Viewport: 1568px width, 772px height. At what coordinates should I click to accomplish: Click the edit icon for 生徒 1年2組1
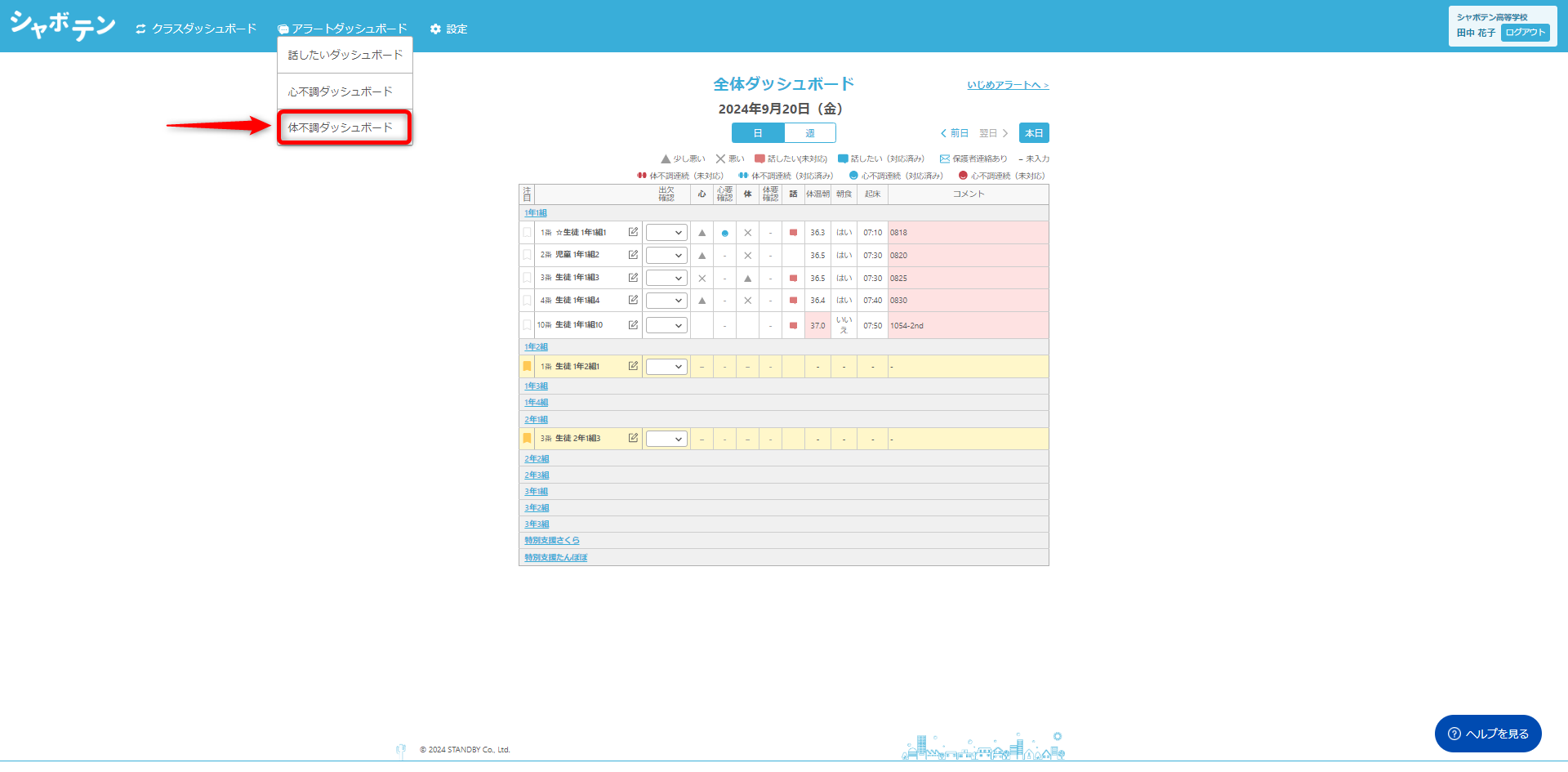click(633, 366)
